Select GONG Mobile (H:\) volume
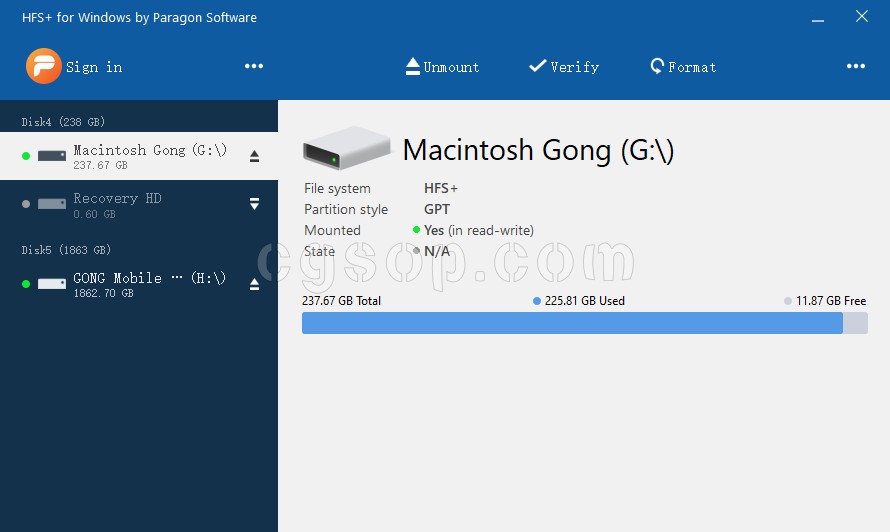Screen dimensions: 890x532 [x=139, y=284]
